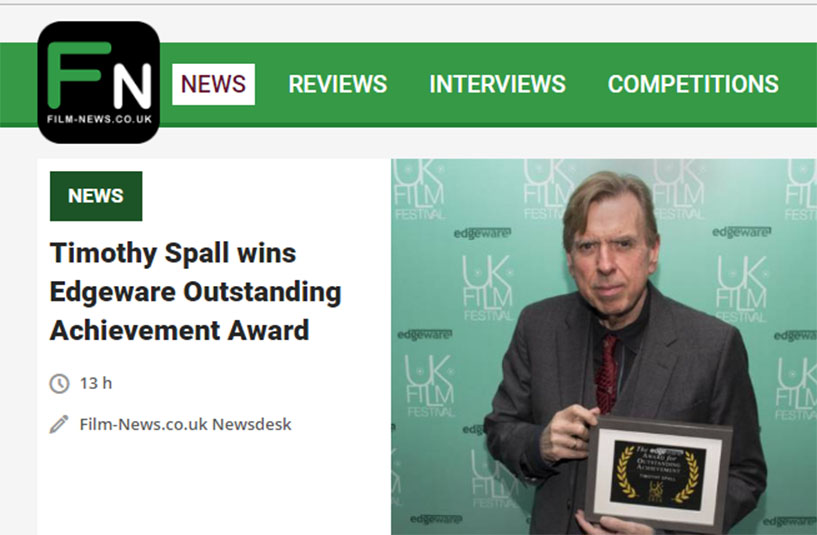This screenshot has height=535, width=817.
Task: Click the white N letter in logo
Action: click(132, 86)
